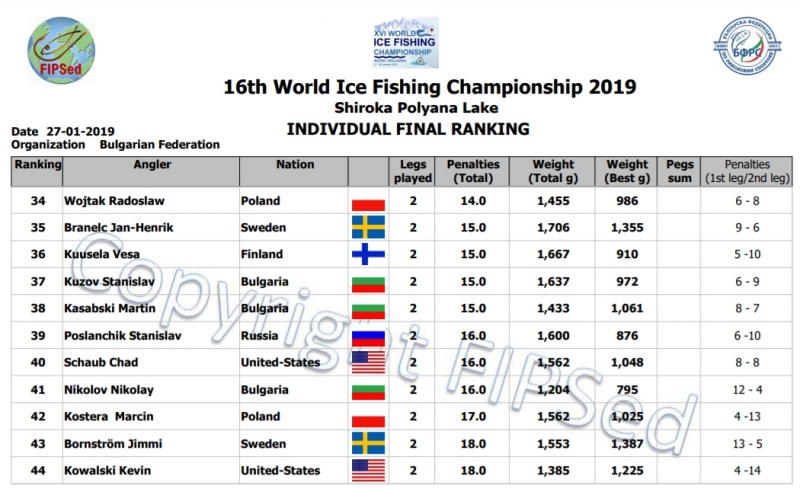
Task: Click the Bulgarian federation round emblem
Action: (x=747, y=47)
